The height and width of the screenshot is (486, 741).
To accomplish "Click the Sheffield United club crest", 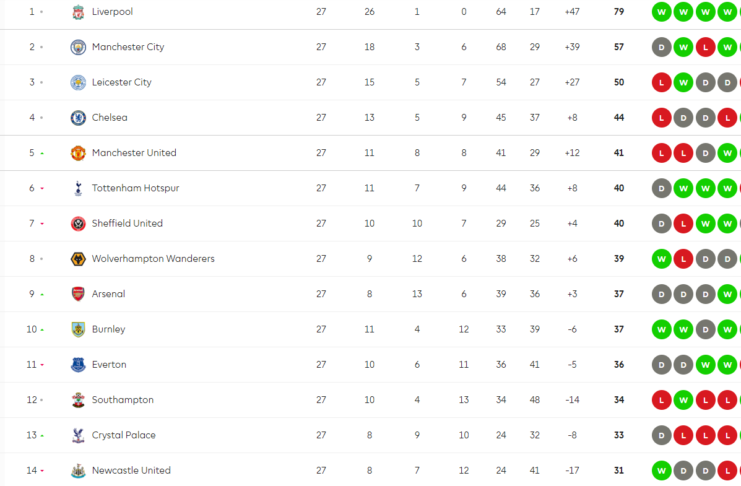I will [x=78, y=223].
